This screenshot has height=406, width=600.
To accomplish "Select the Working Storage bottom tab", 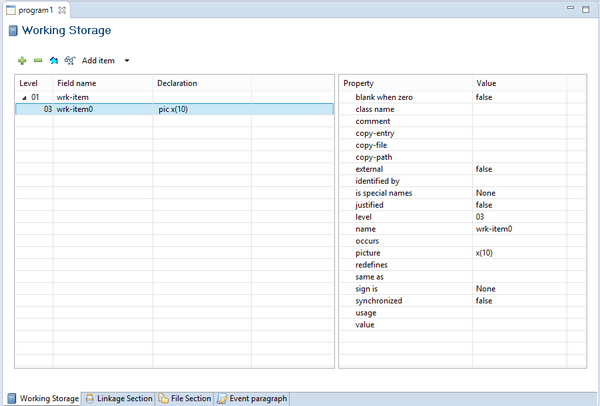I will 43,398.
